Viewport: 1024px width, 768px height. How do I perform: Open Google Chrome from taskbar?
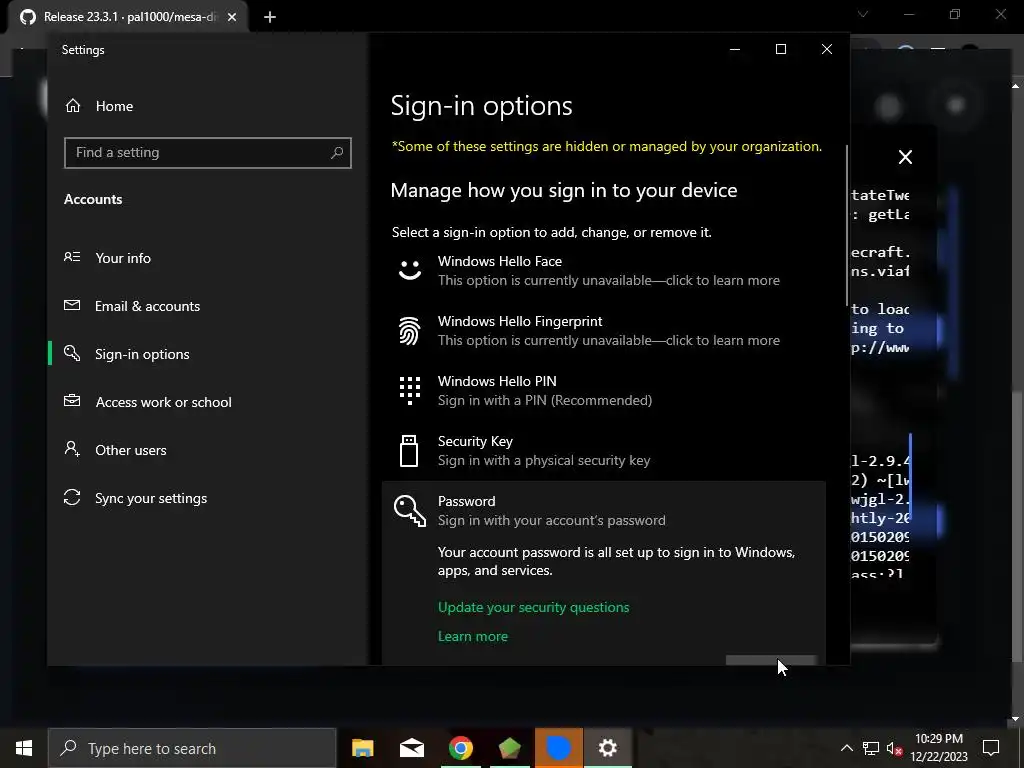460,748
